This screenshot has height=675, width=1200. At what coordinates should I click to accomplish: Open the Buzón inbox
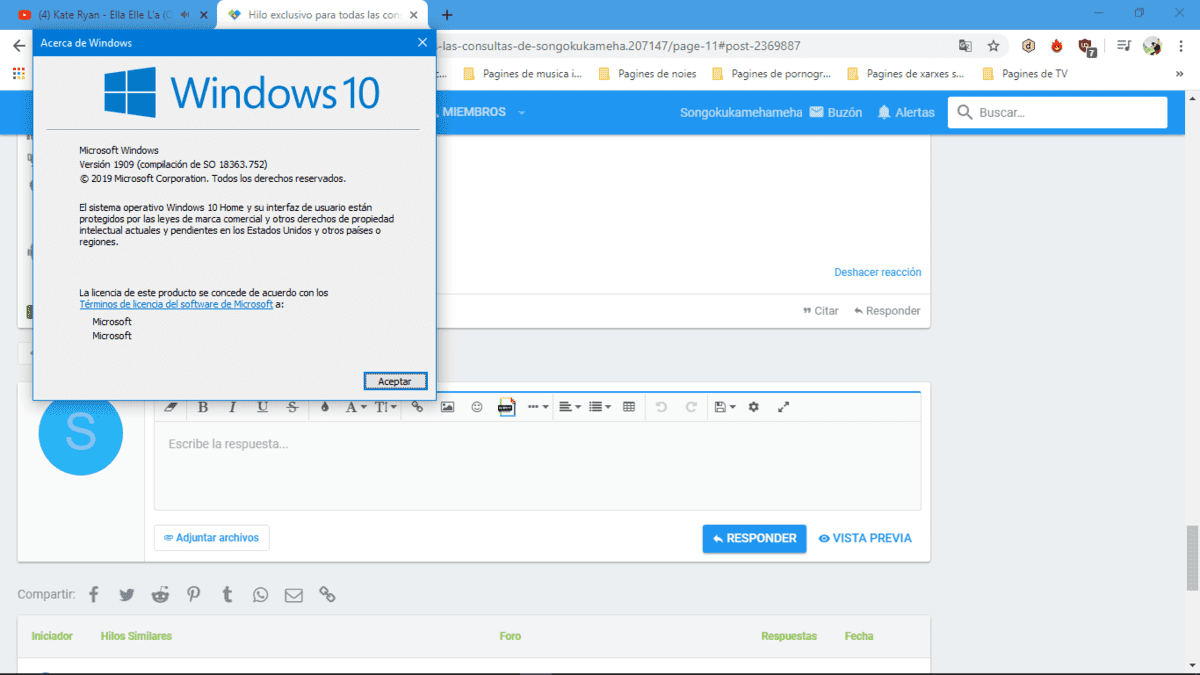(x=836, y=113)
